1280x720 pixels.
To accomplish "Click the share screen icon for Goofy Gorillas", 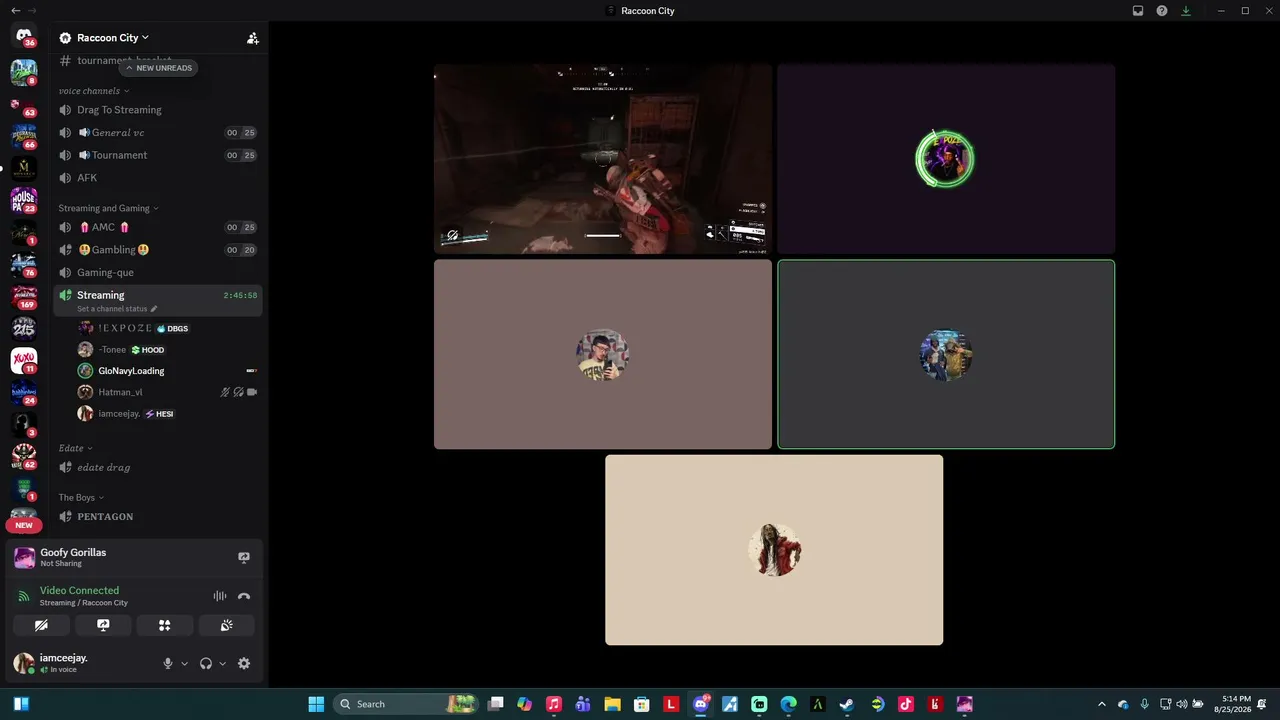I will (x=244, y=557).
